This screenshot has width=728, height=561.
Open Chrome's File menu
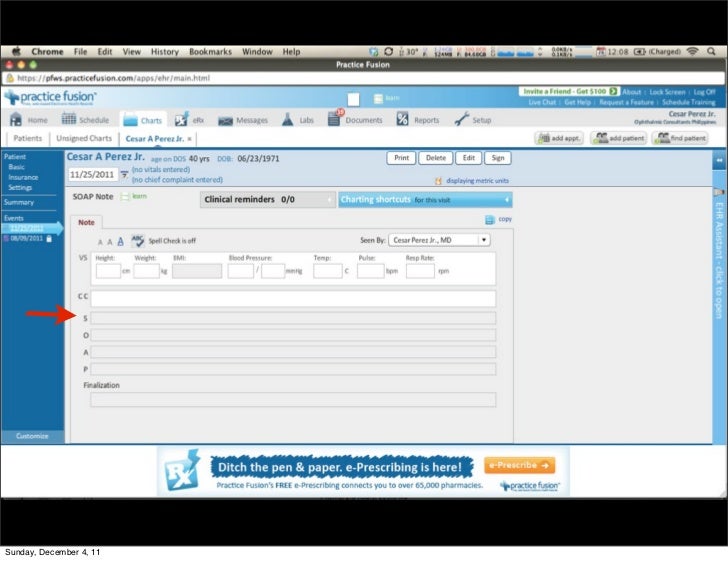pyautogui.click(x=80, y=52)
